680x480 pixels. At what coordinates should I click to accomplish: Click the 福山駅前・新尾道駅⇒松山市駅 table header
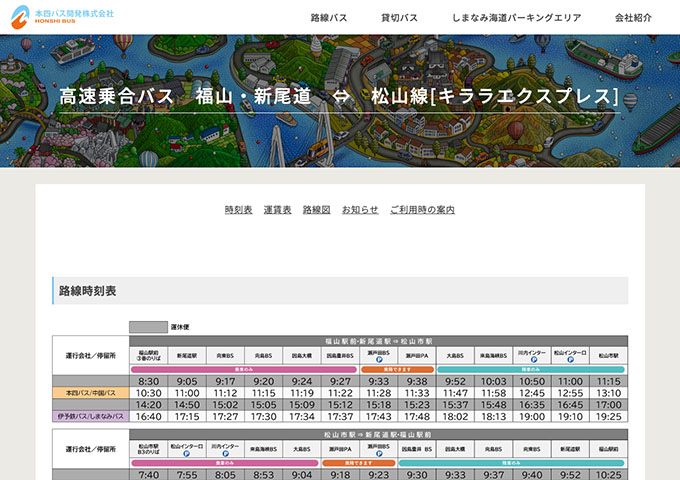(x=379, y=341)
